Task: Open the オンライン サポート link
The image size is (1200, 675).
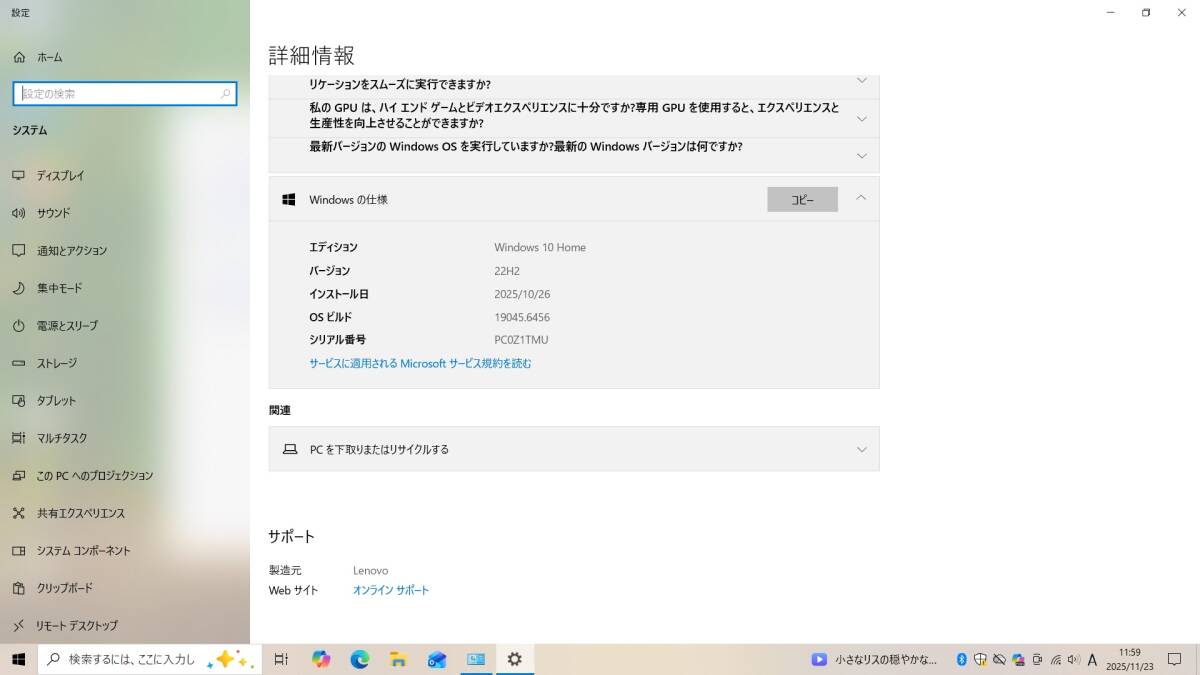Action: 391,590
